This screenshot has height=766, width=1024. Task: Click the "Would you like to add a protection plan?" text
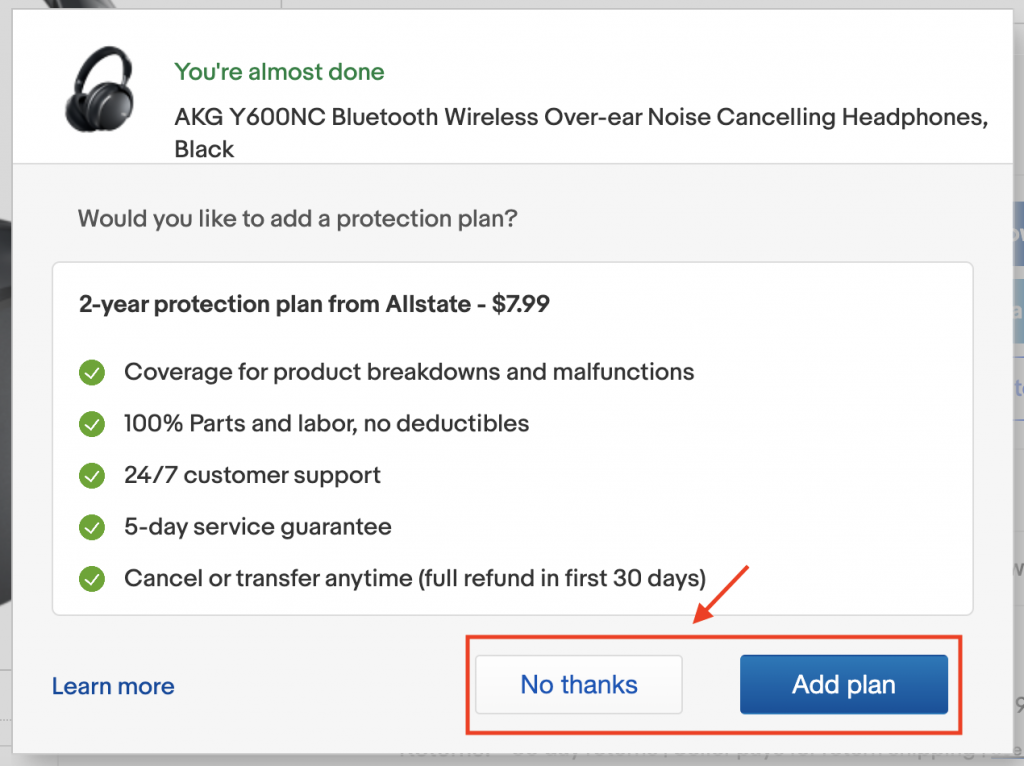[297, 218]
